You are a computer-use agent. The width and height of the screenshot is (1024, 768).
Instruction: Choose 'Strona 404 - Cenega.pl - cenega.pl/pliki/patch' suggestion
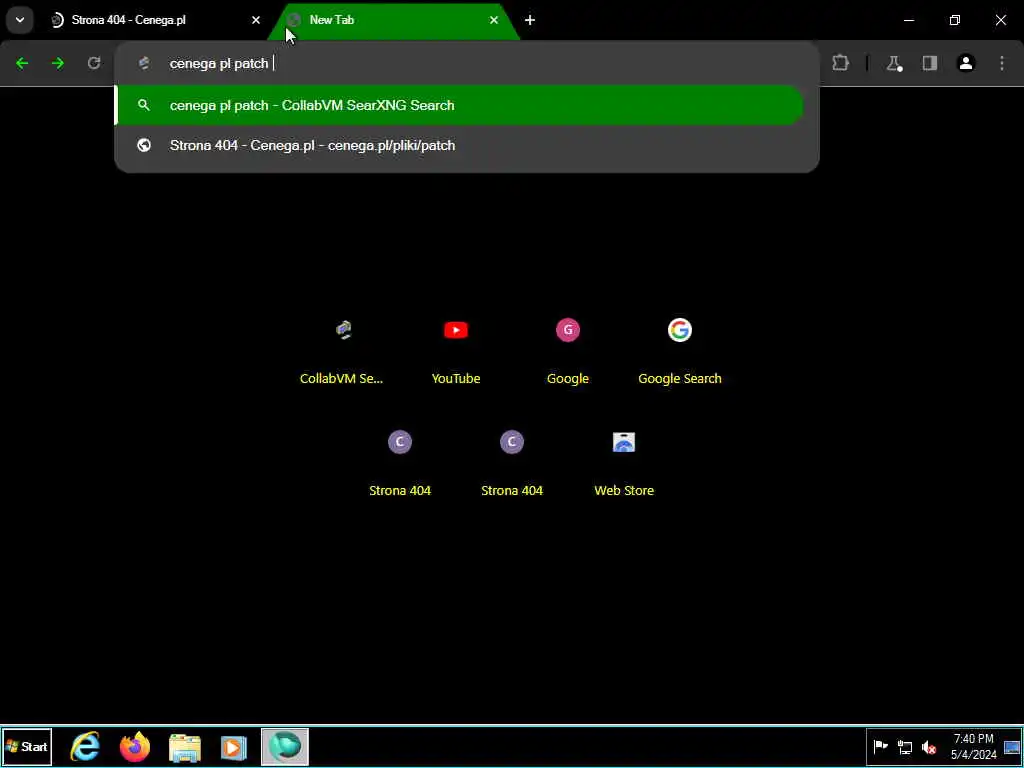(x=459, y=145)
